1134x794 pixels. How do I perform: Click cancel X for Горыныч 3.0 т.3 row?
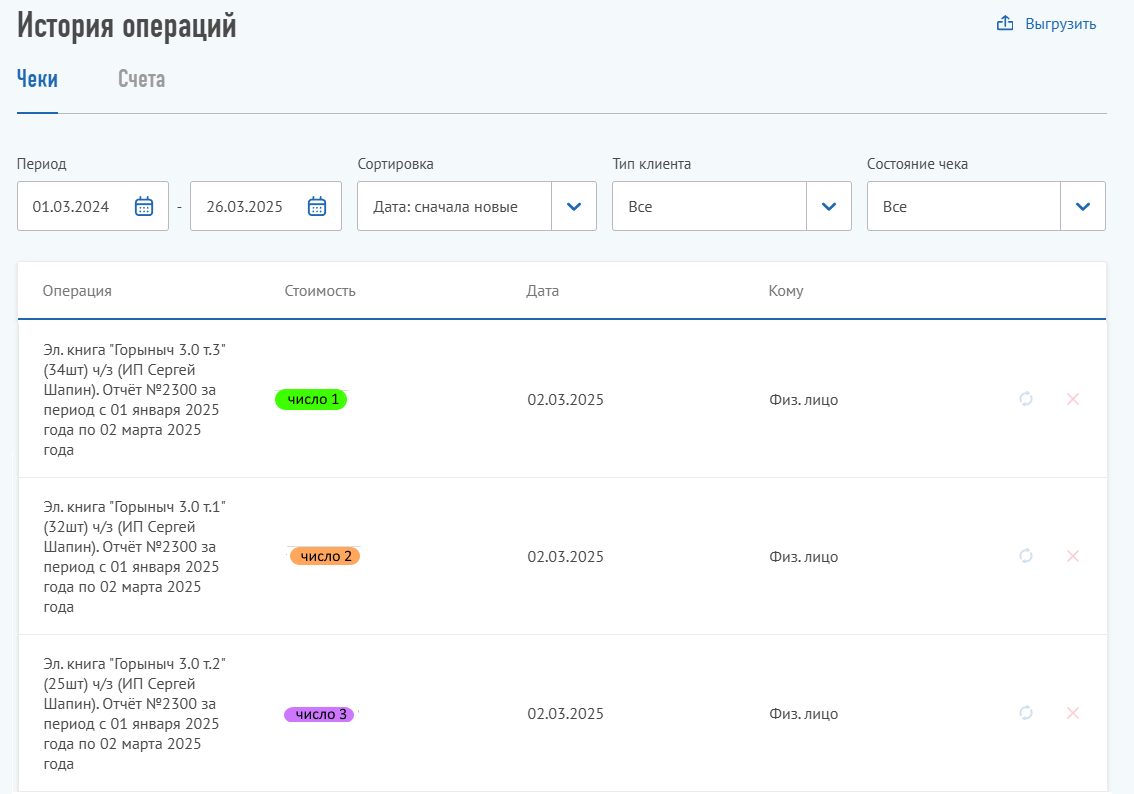(x=1073, y=399)
